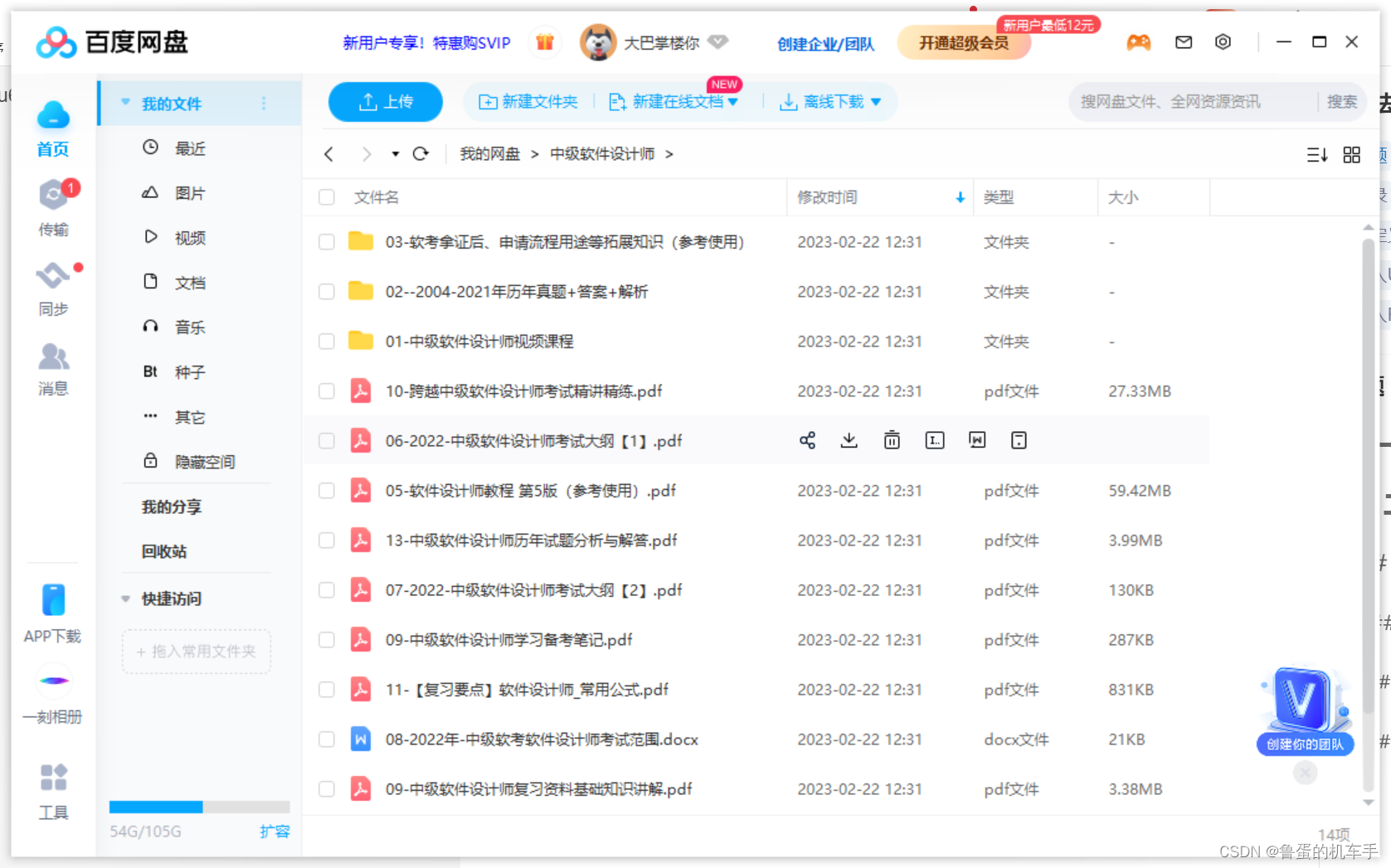Viewport: 1391px width, 868px height.
Task: Refresh the current folder view
Action: 421,153
